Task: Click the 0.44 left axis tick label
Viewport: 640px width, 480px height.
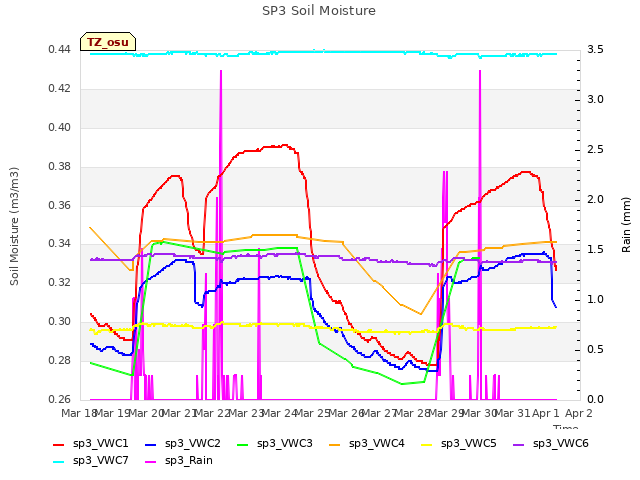Action: click(59, 49)
